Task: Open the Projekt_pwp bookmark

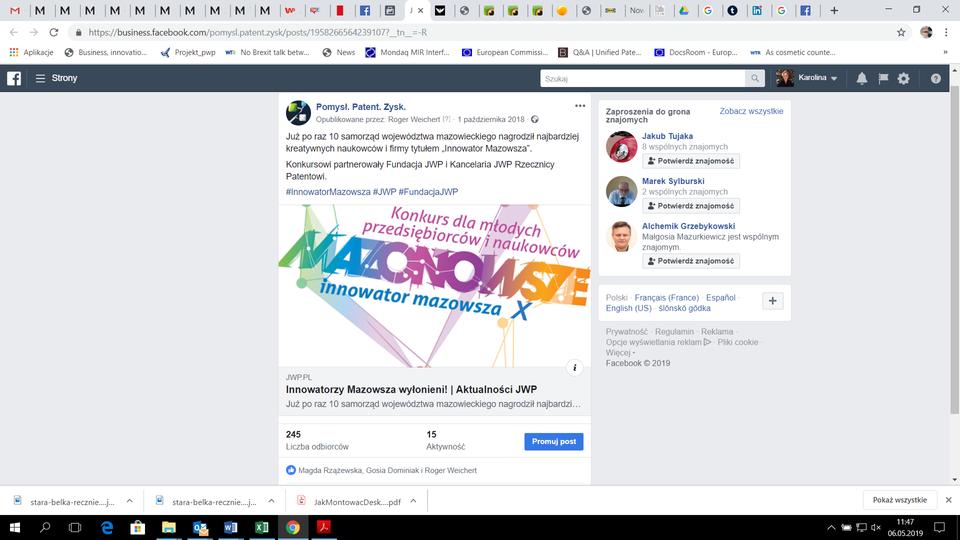Action: [x=188, y=53]
